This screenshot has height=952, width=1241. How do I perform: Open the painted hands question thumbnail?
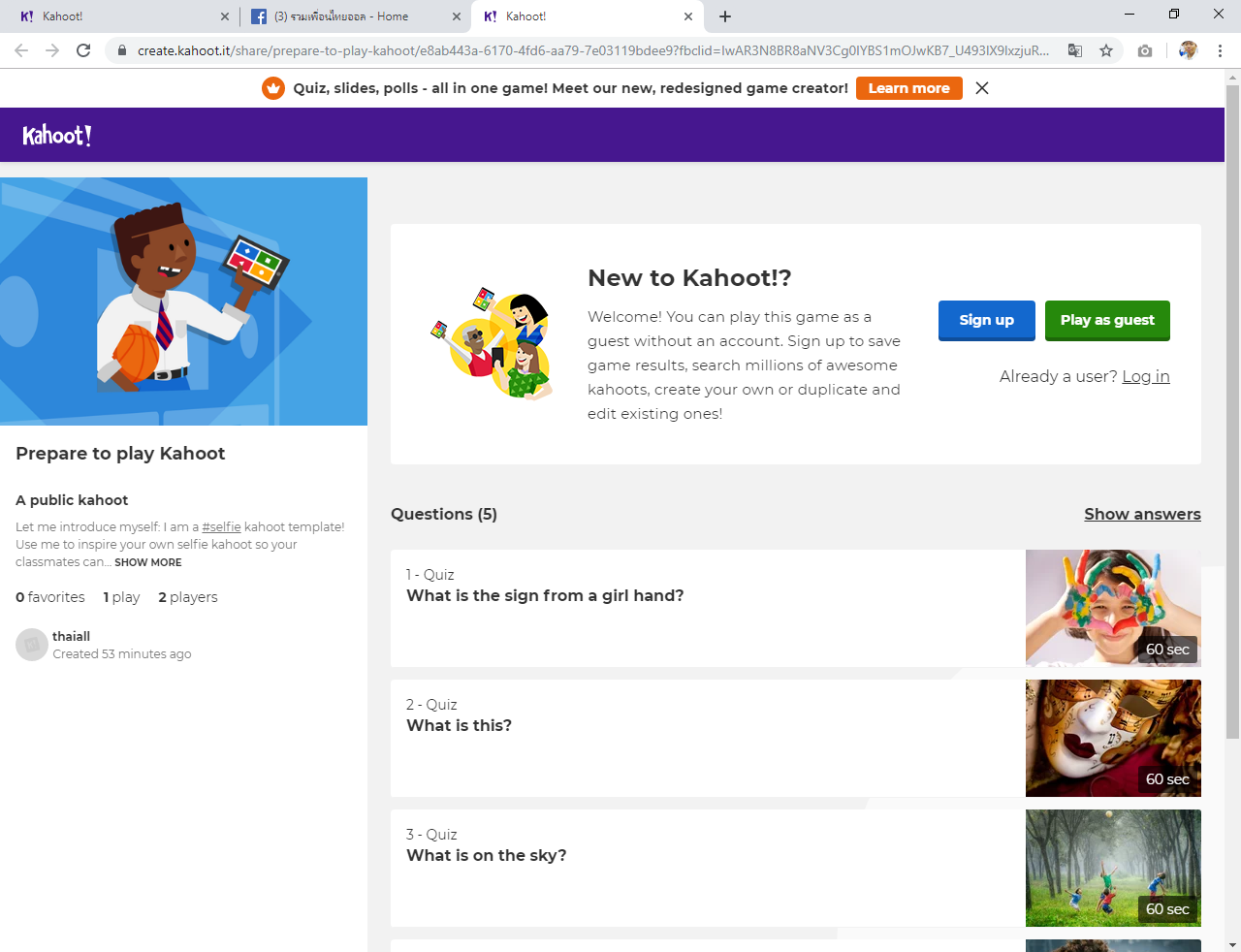(1112, 608)
